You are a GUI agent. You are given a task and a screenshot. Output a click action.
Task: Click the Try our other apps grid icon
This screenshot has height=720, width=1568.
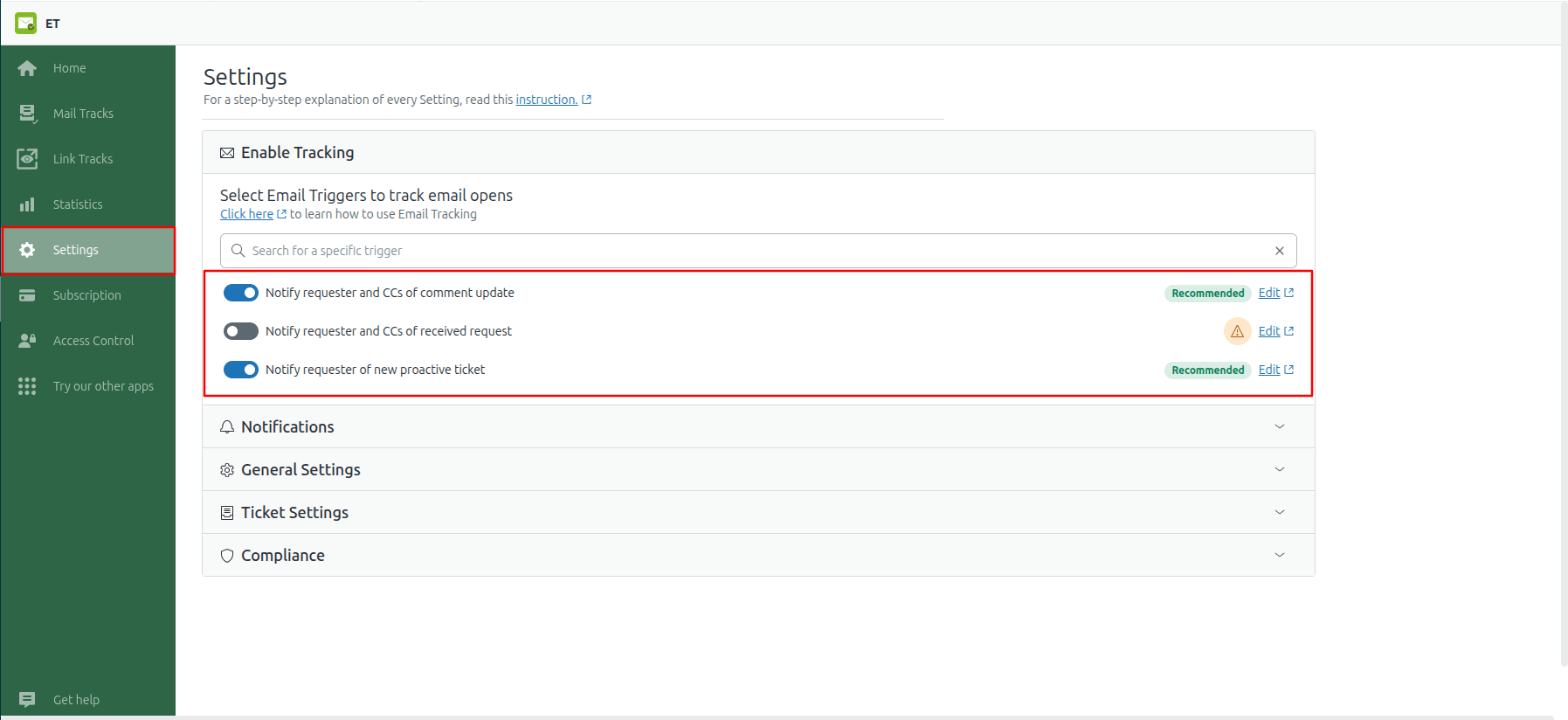[27, 386]
